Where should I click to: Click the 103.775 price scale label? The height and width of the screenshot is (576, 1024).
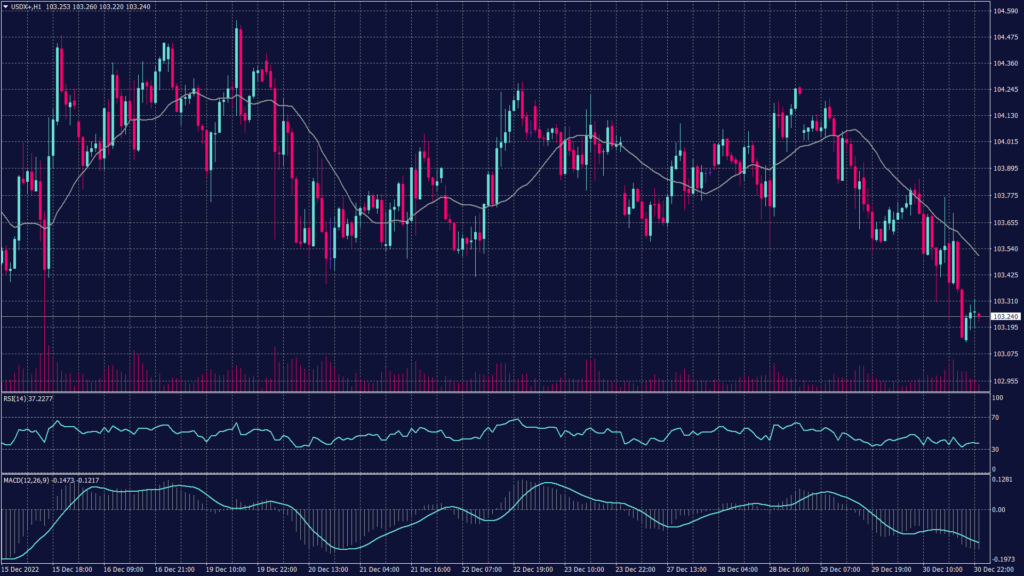[1005, 196]
